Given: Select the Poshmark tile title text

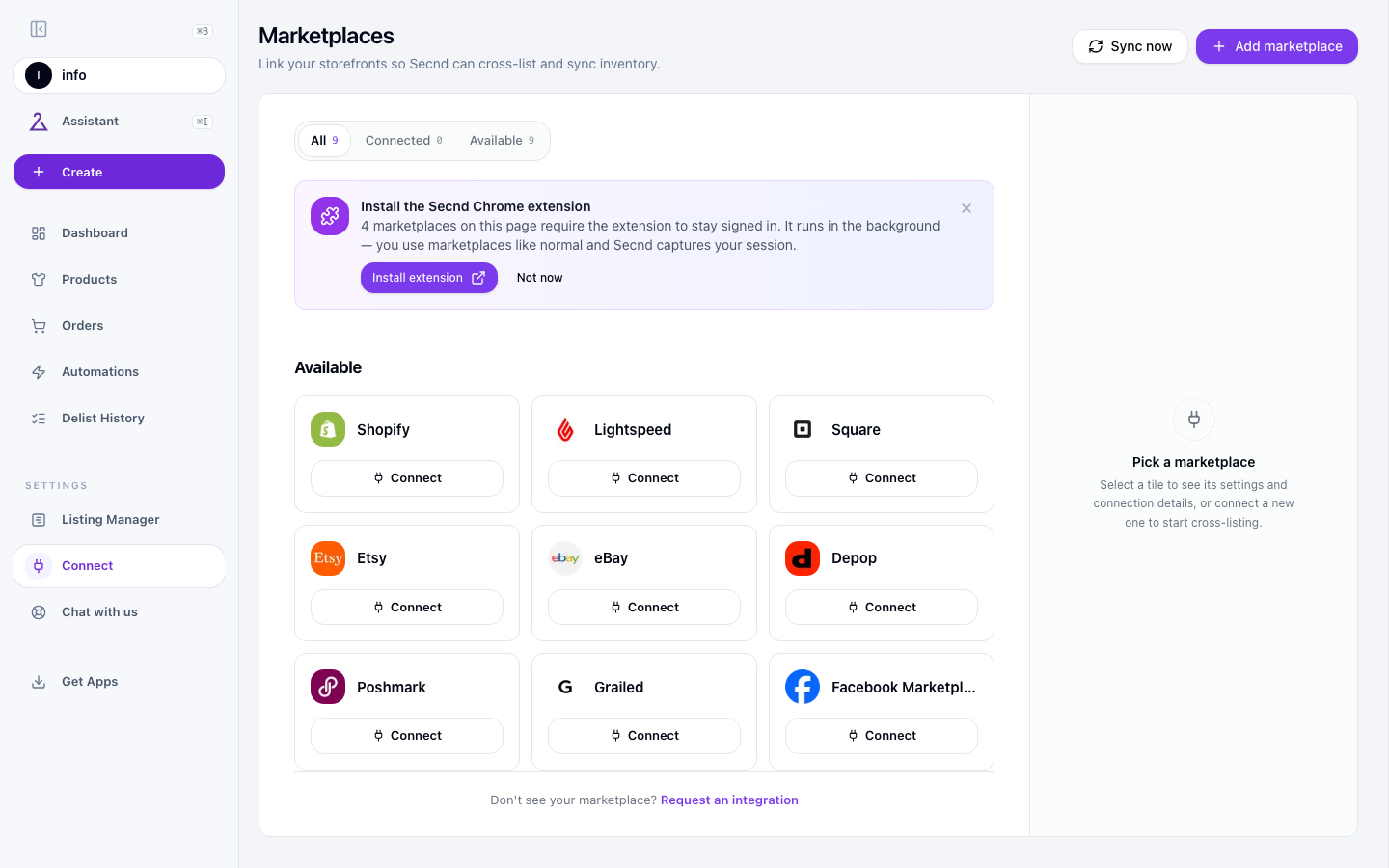Looking at the screenshot, I should (x=391, y=688).
